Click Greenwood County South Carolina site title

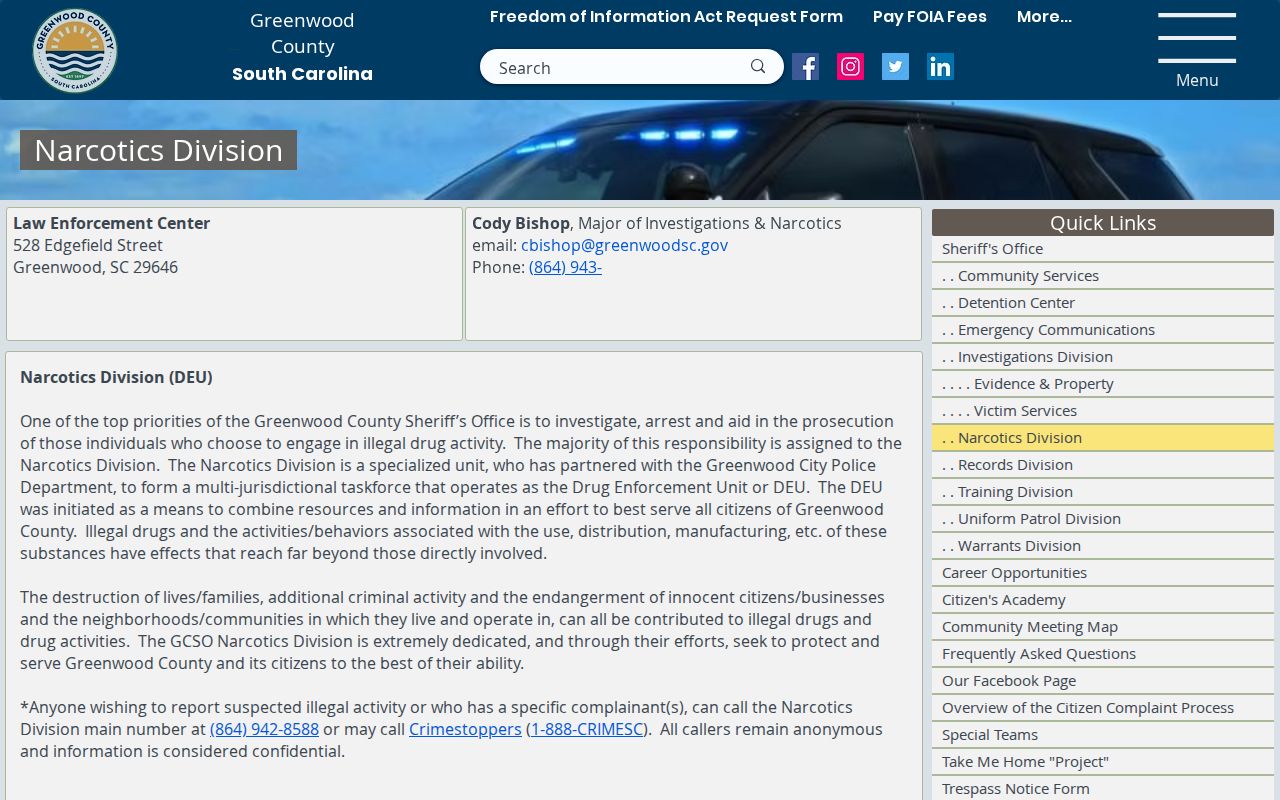coord(302,47)
